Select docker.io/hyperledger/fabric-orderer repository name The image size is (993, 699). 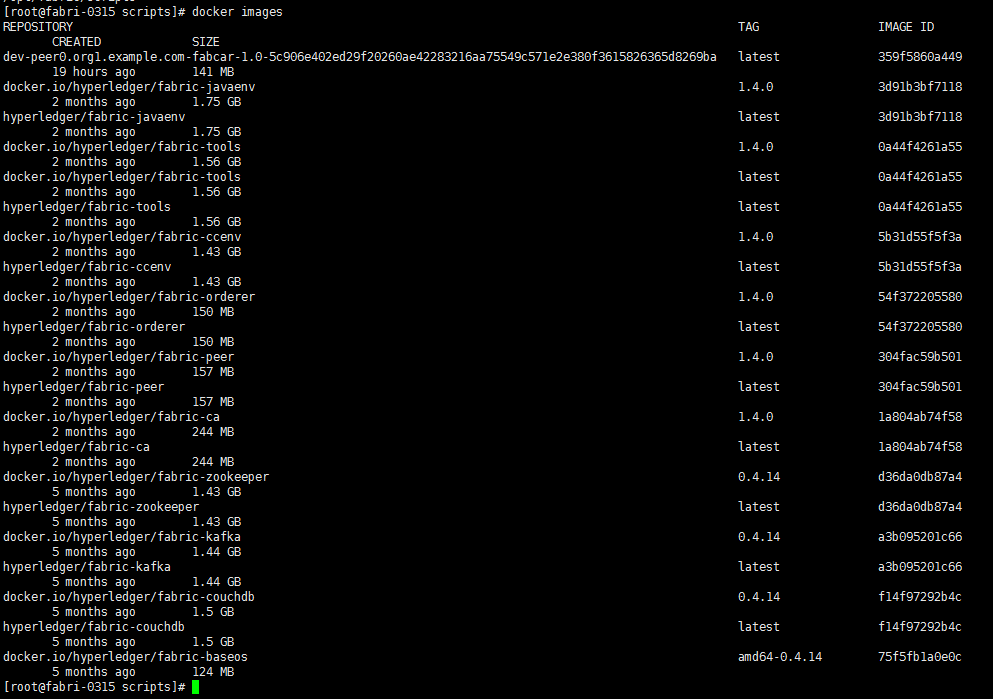pos(129,297)
